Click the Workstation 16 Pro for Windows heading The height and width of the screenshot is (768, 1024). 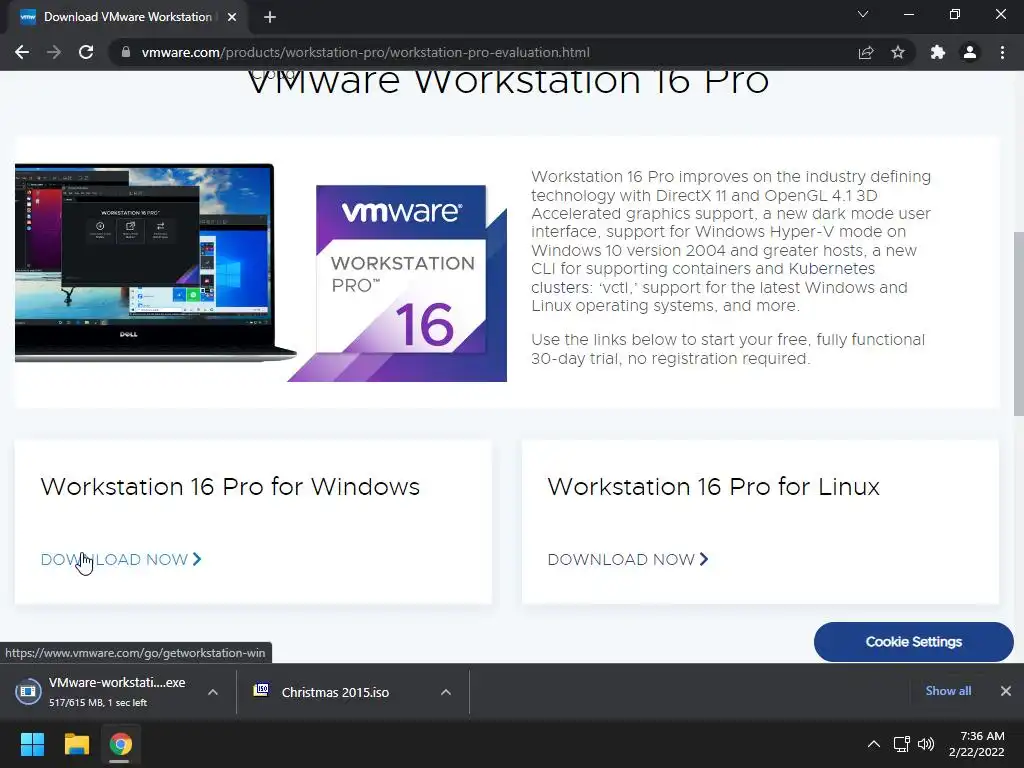click(x=230, y=487)
